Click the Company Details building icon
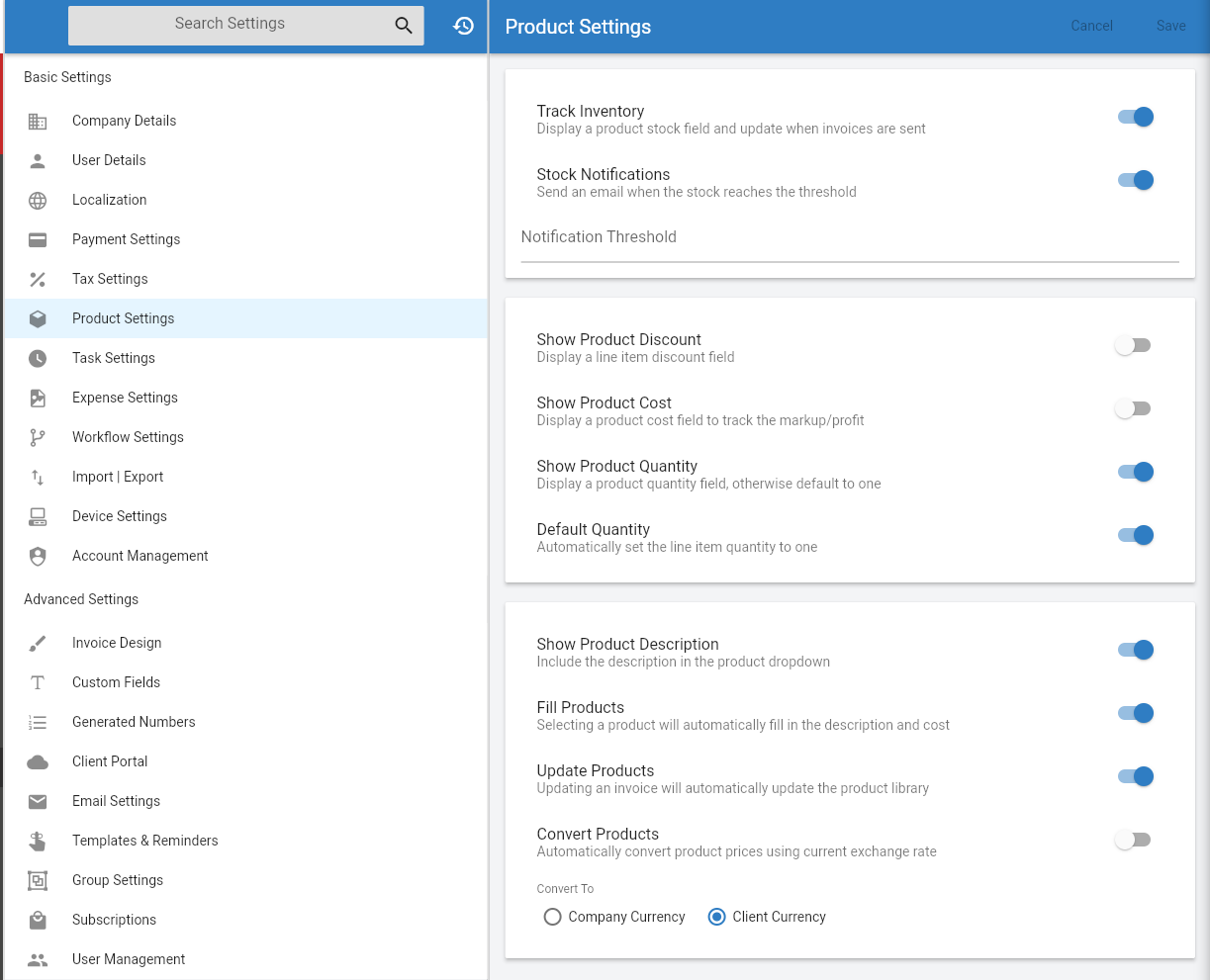This screenshot has height=980, width=1210. pos(38,121)
